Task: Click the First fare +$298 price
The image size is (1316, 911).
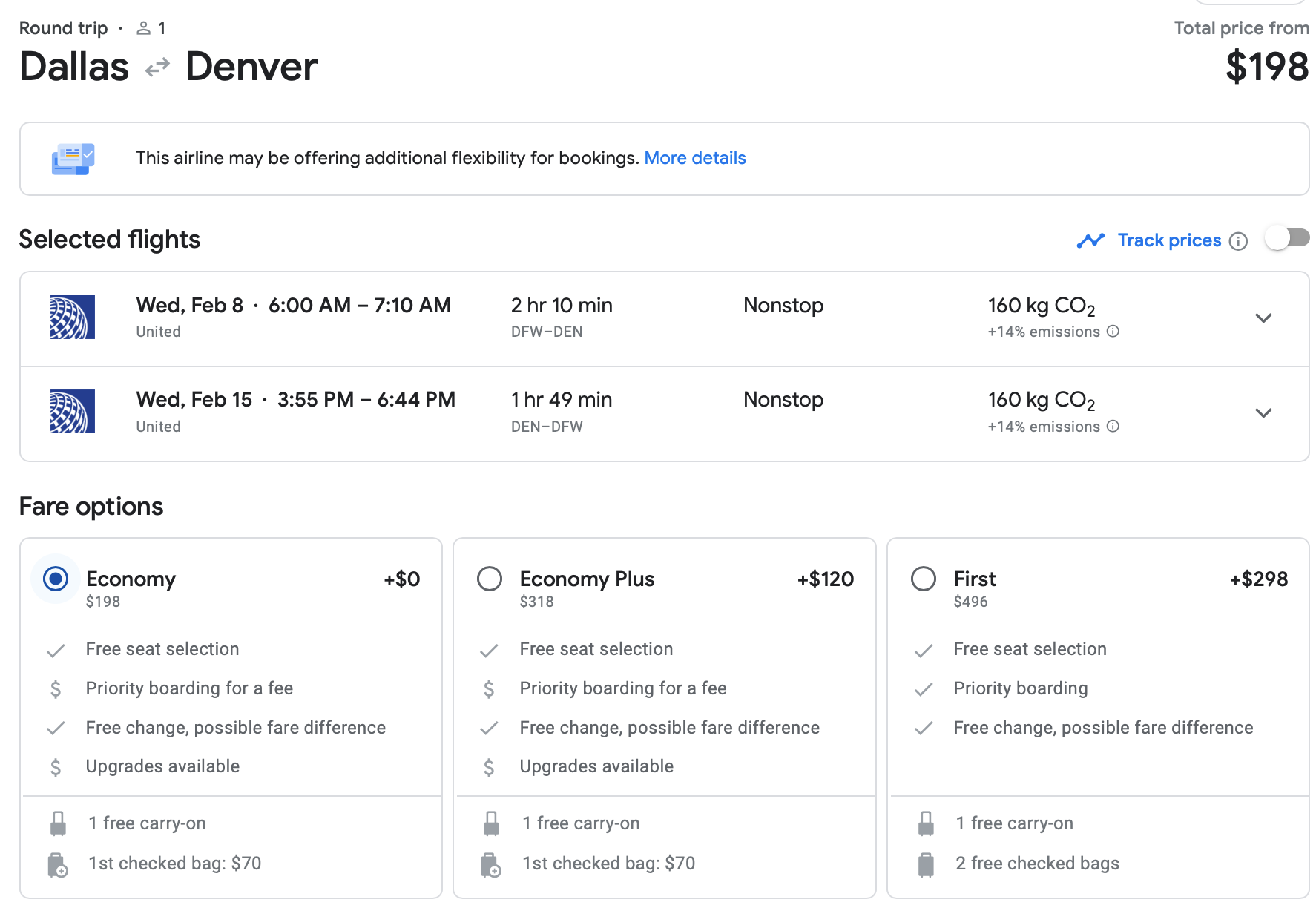Action: coord(1258,579)
